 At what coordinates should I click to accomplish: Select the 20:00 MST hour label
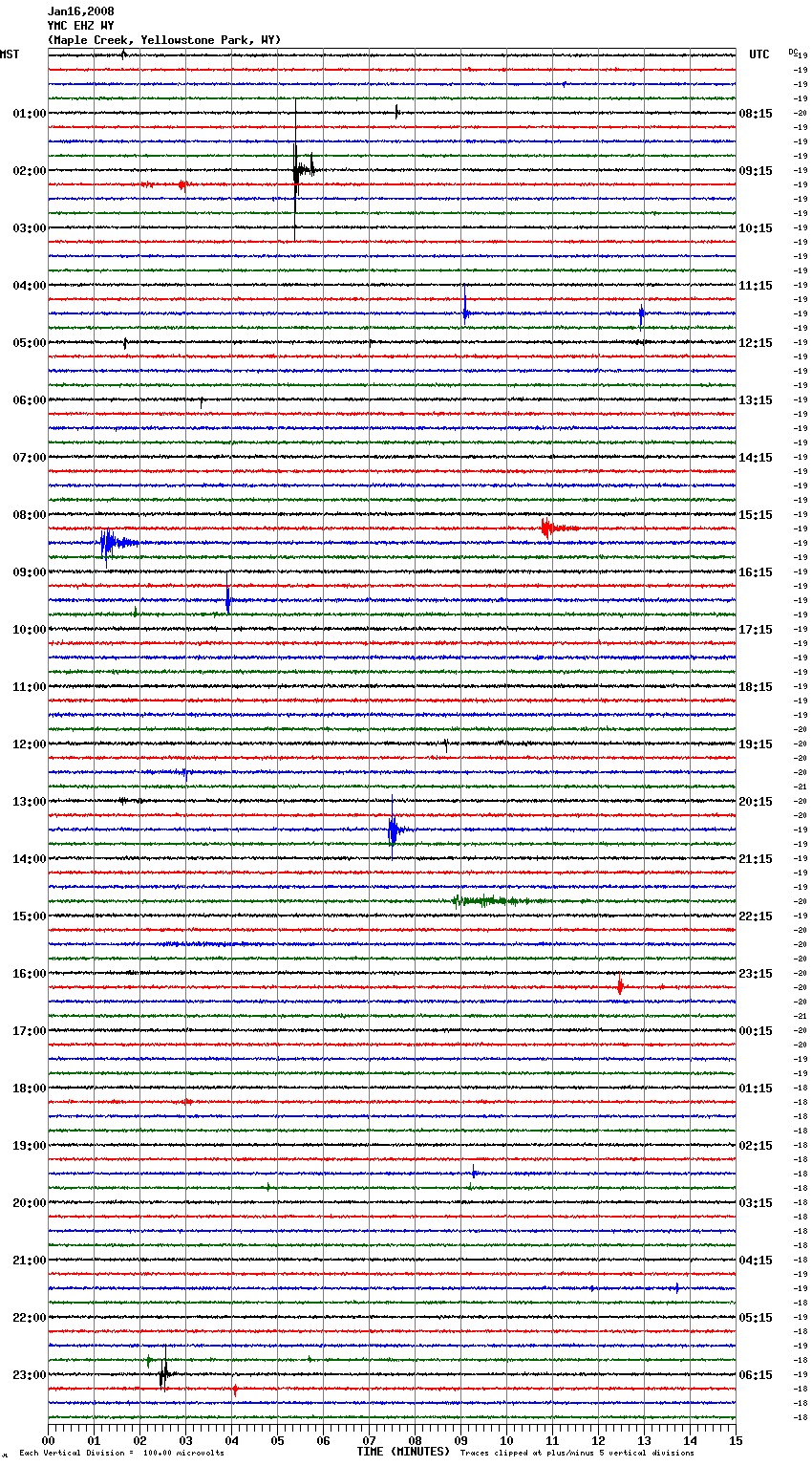(29, 1203)
